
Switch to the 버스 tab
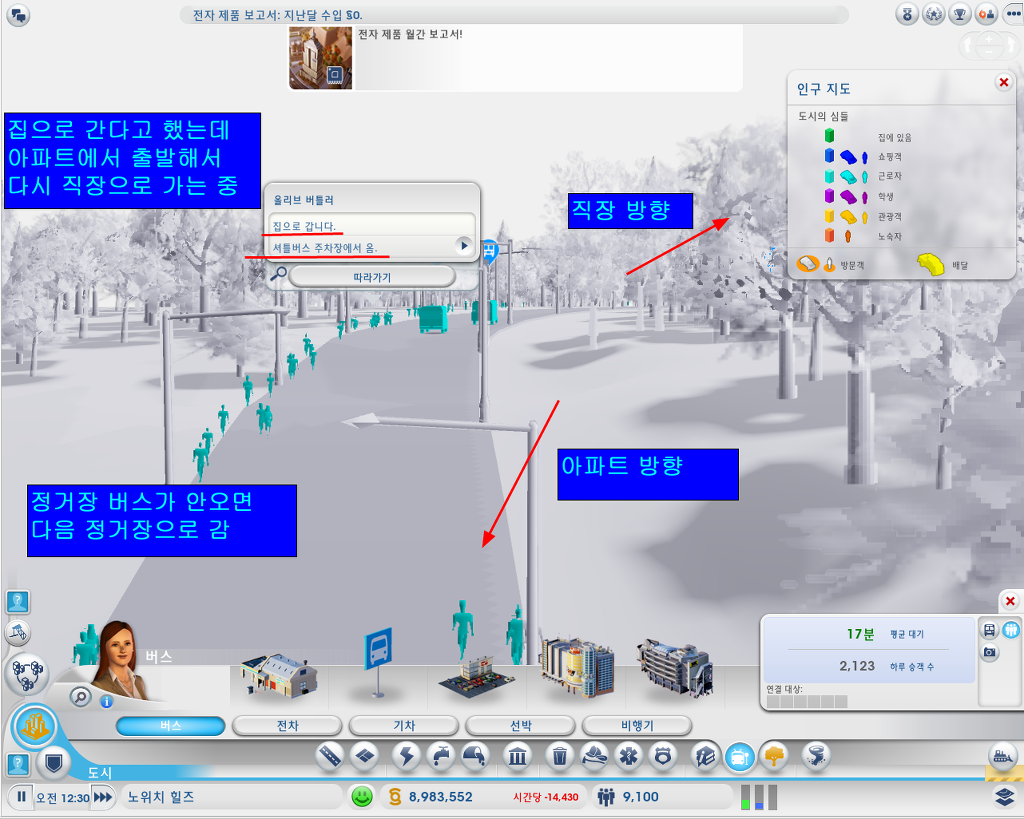coord(170,726)
